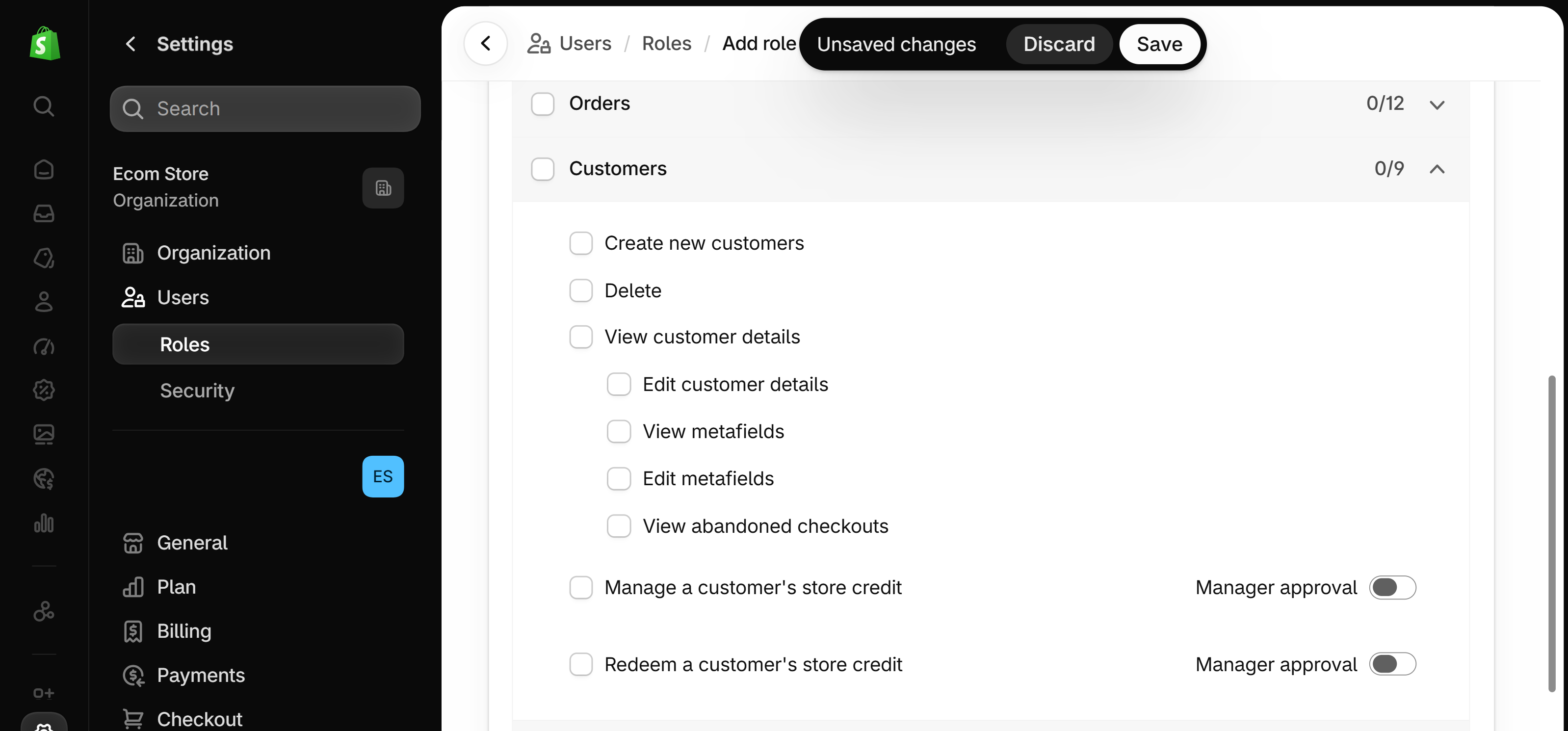Open the Discounts badge icon in left rail
Viewport: 1568px width, 731px height.
pyautogui.click(x=44, y=390)
